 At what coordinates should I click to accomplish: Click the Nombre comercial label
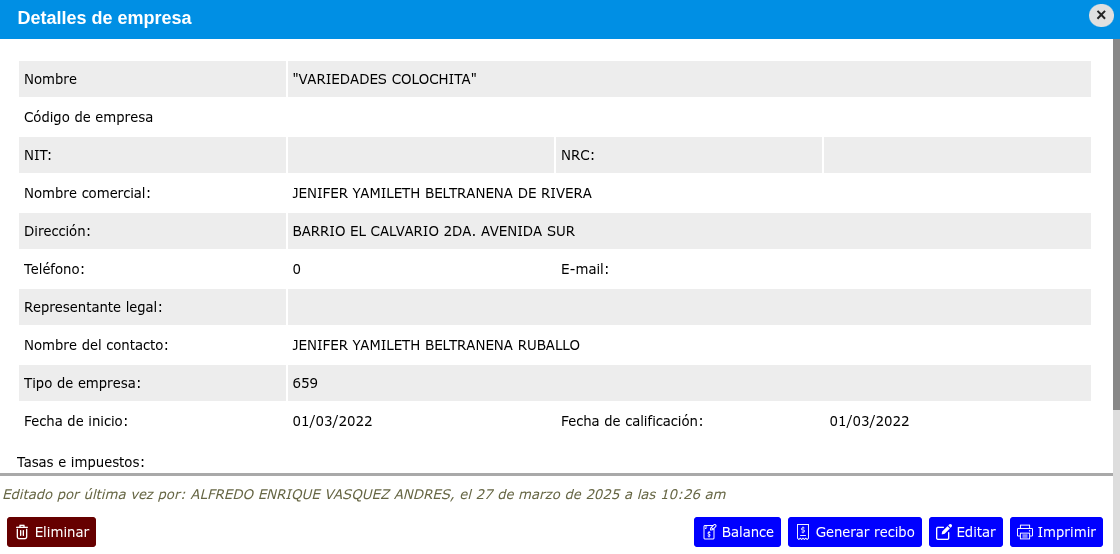click(x=88, y=193)
